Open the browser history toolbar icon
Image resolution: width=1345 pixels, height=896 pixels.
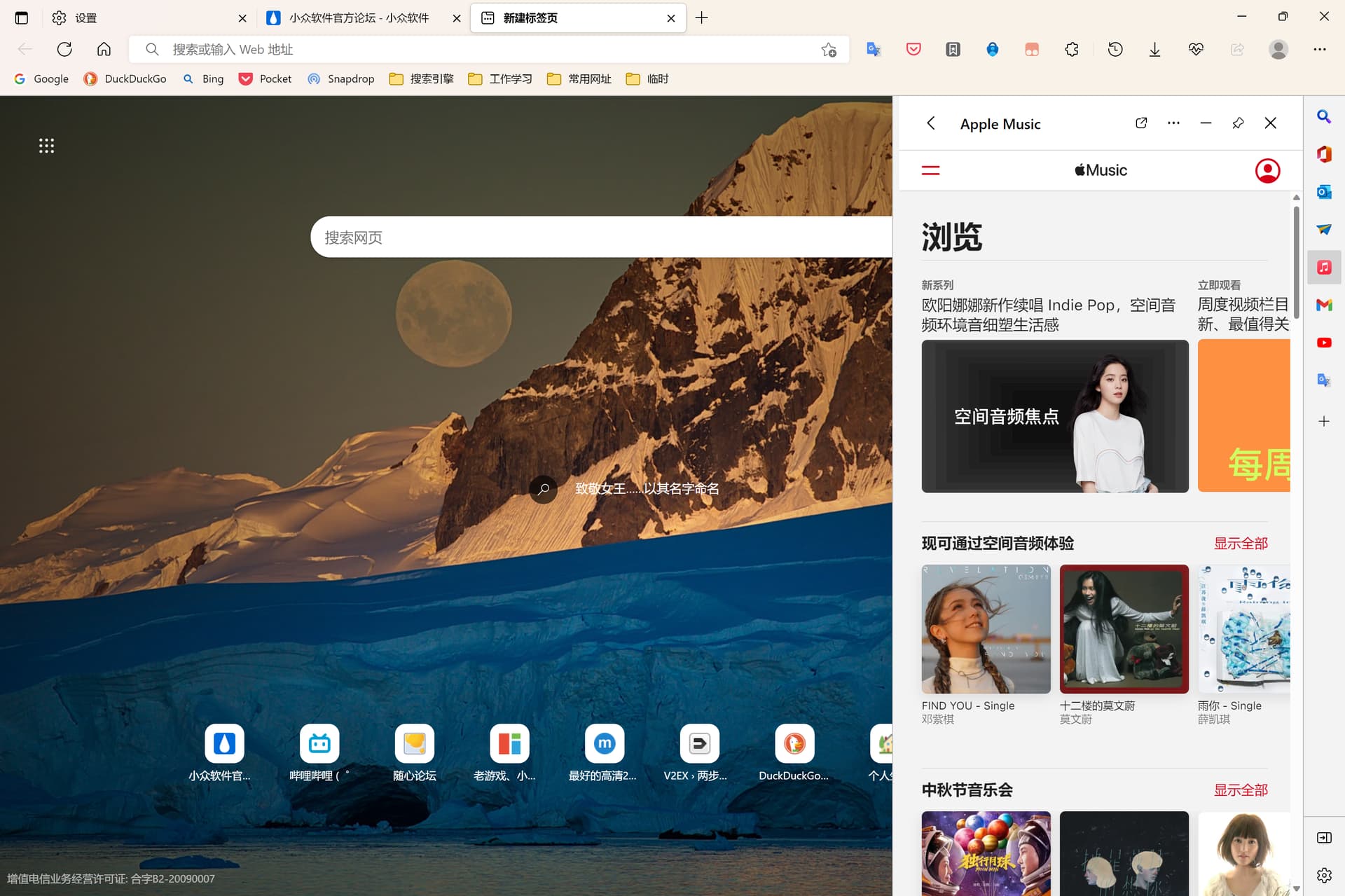coord(1115,49)
